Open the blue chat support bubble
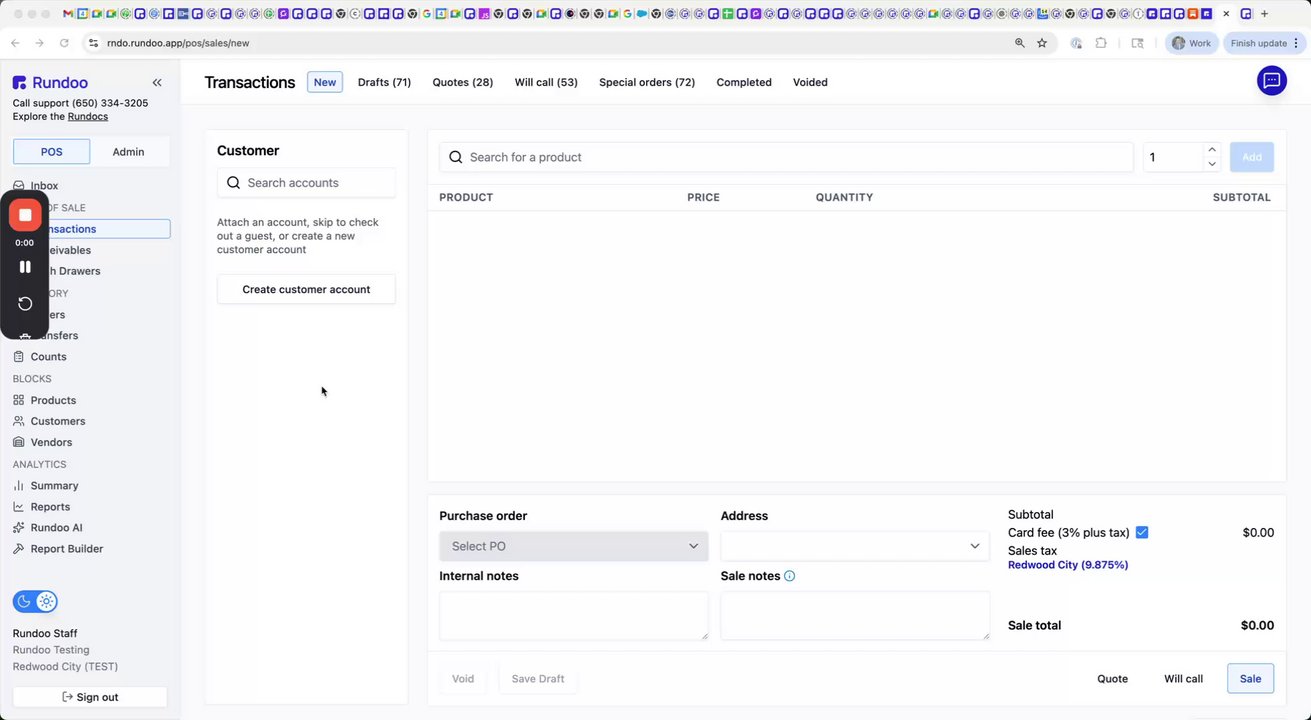This screenshot has height=720, width=1311. pyautogui.click(x=1271, y=82)
